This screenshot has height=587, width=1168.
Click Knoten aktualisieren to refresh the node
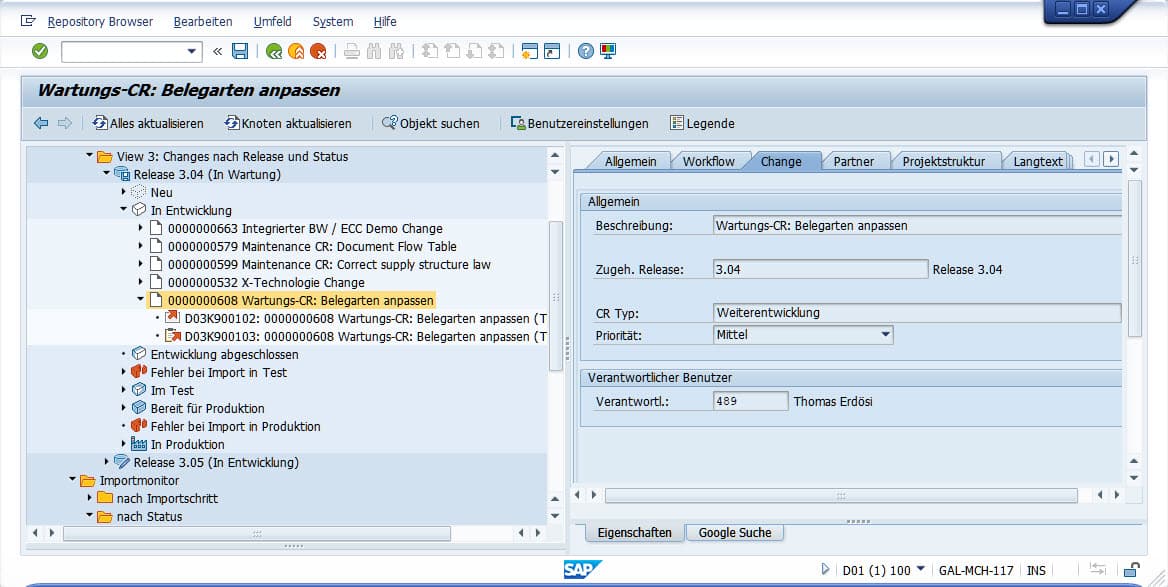[x=291, y=123]
